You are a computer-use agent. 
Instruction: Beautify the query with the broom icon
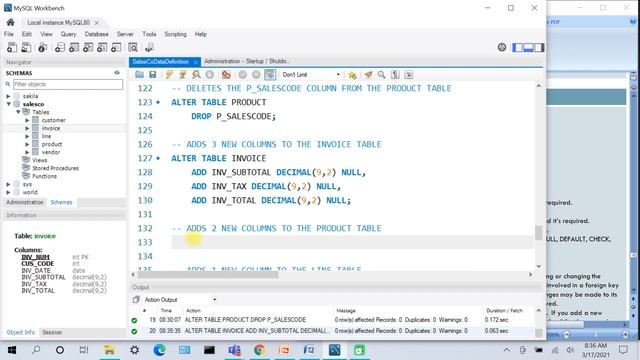368,75
